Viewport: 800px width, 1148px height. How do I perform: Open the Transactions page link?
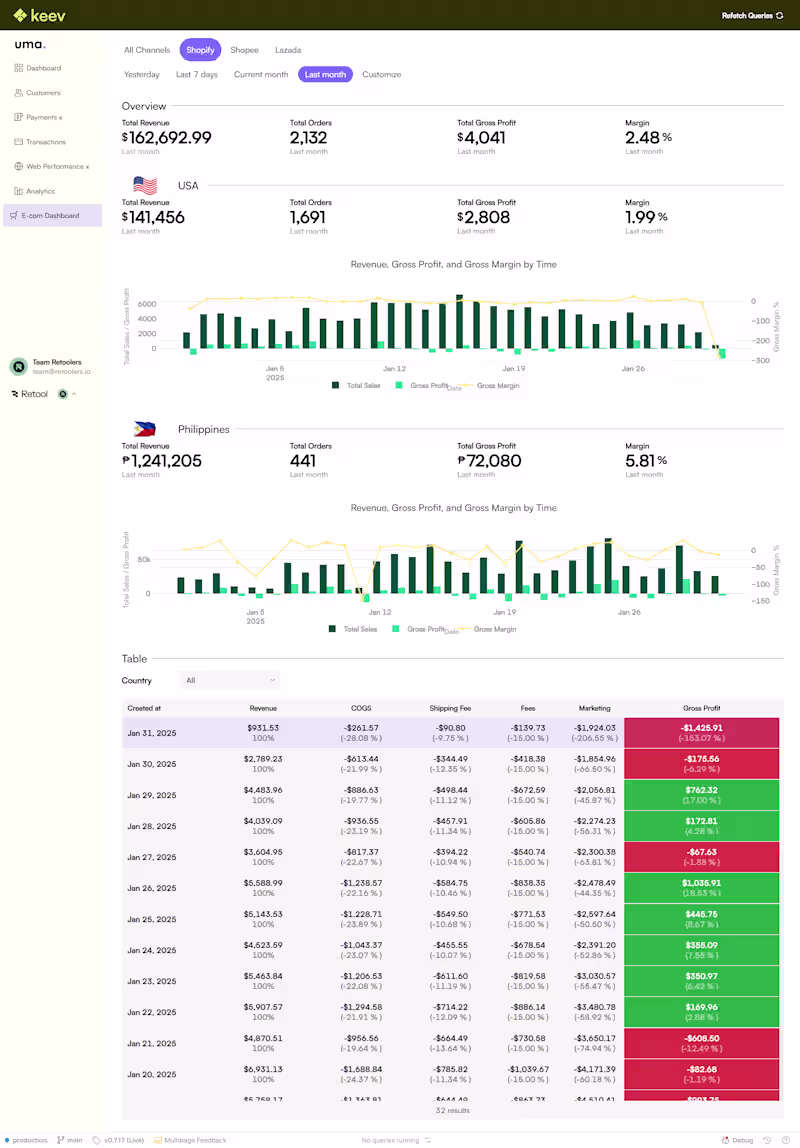pos(46,142)
